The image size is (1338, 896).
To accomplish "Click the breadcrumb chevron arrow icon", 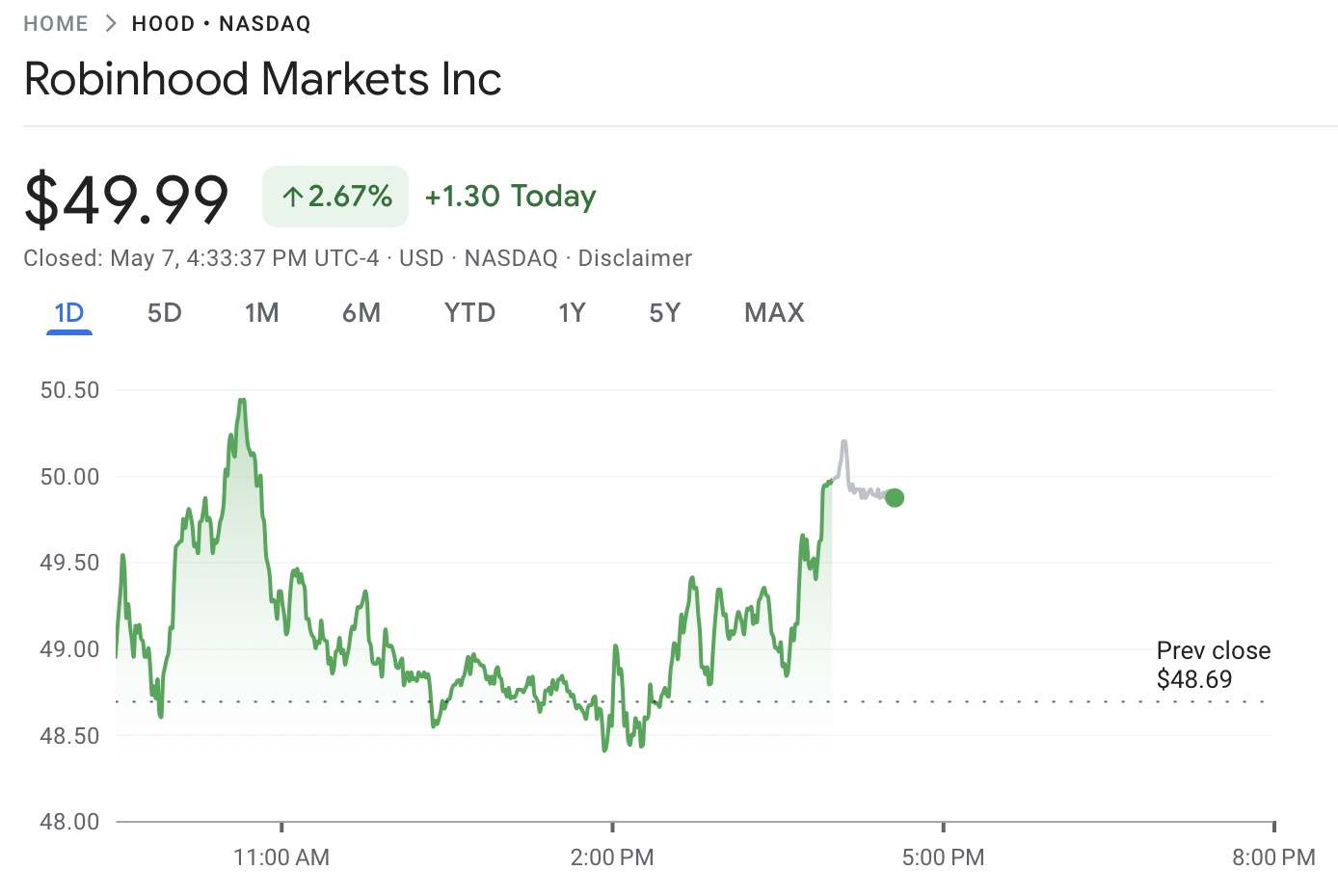I will tap(111, 24).
